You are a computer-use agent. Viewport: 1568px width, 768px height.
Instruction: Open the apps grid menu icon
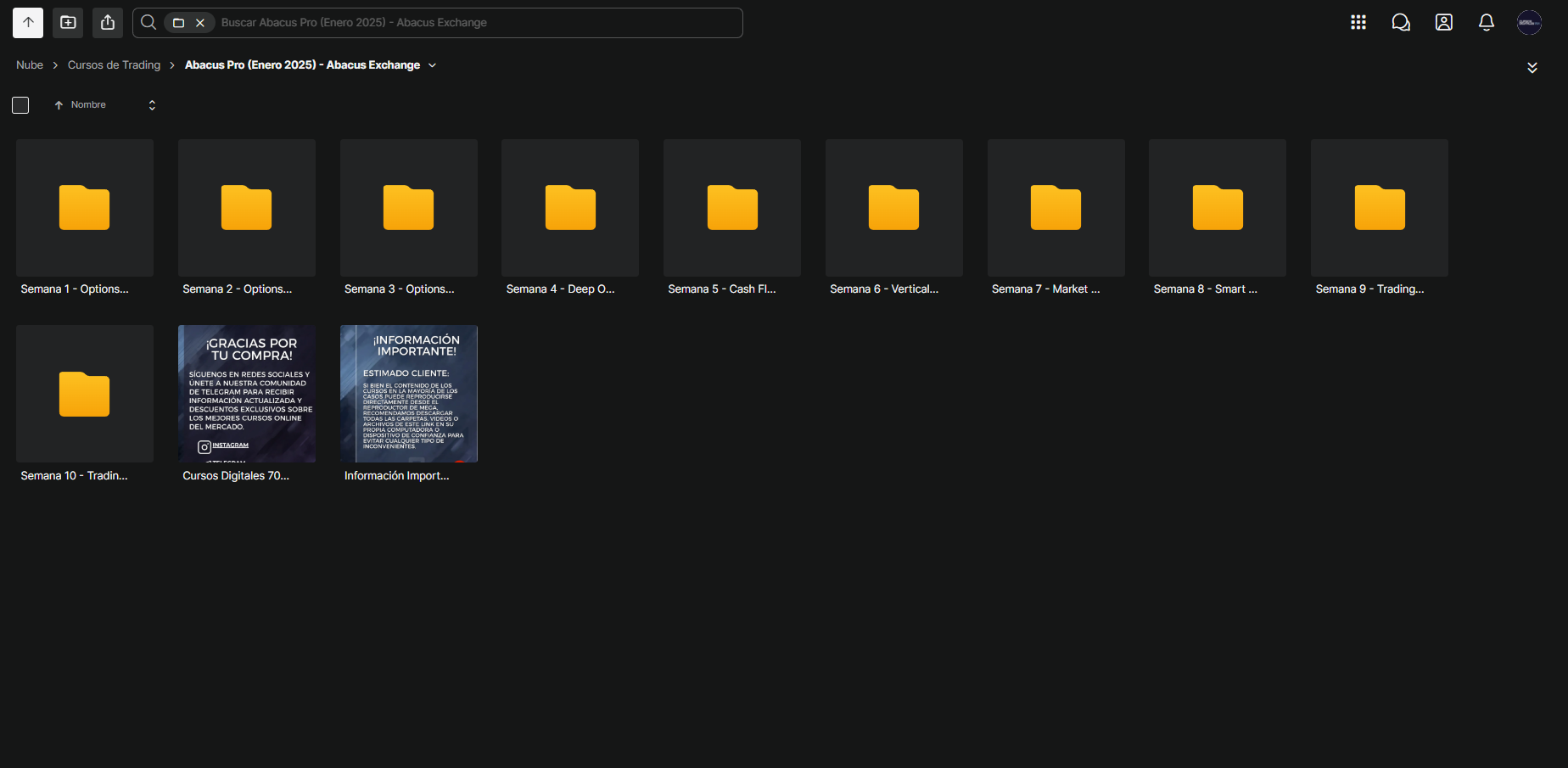(x=1358, y=23)
